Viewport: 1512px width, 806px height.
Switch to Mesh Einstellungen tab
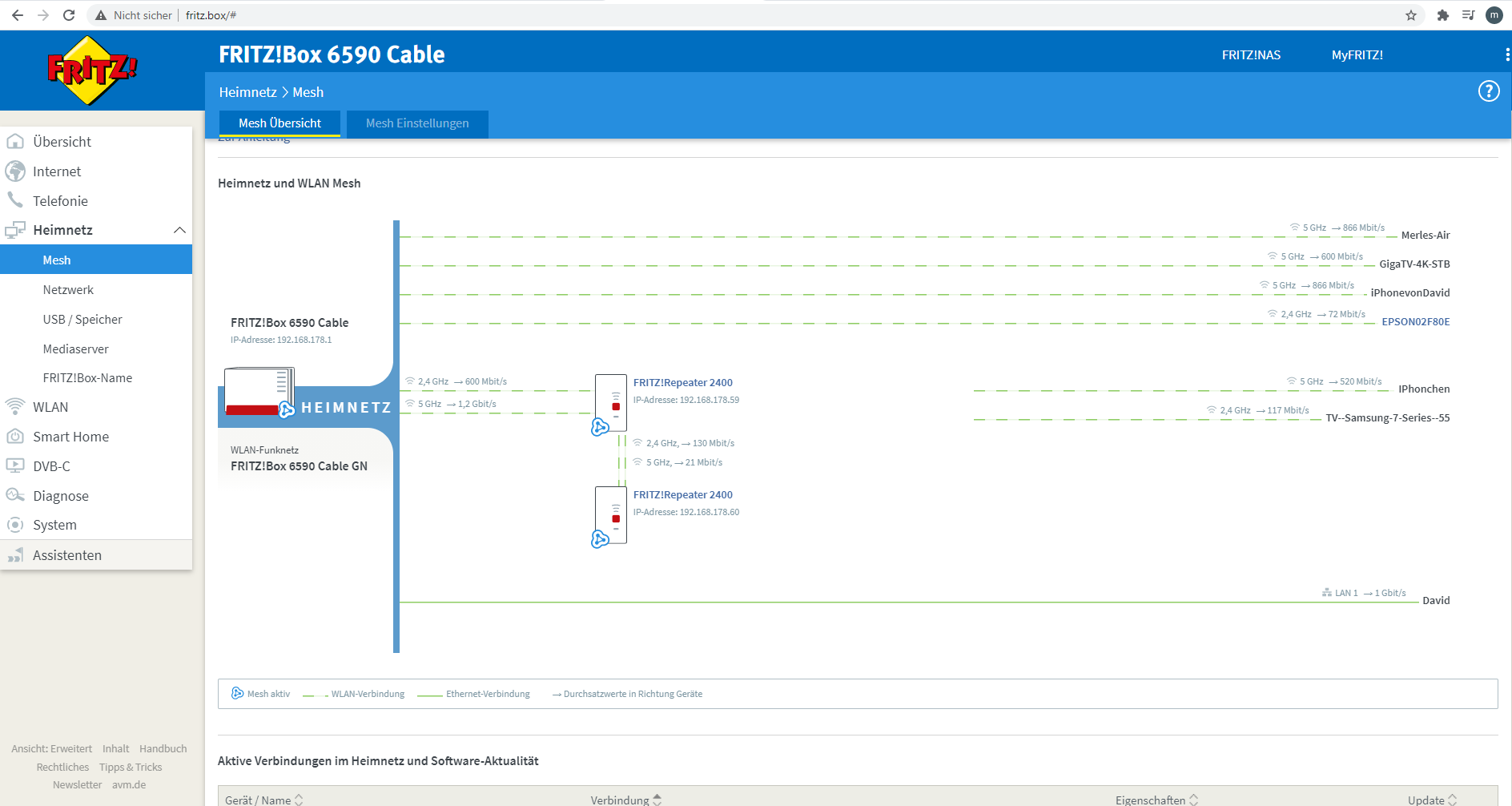point(417,123)
